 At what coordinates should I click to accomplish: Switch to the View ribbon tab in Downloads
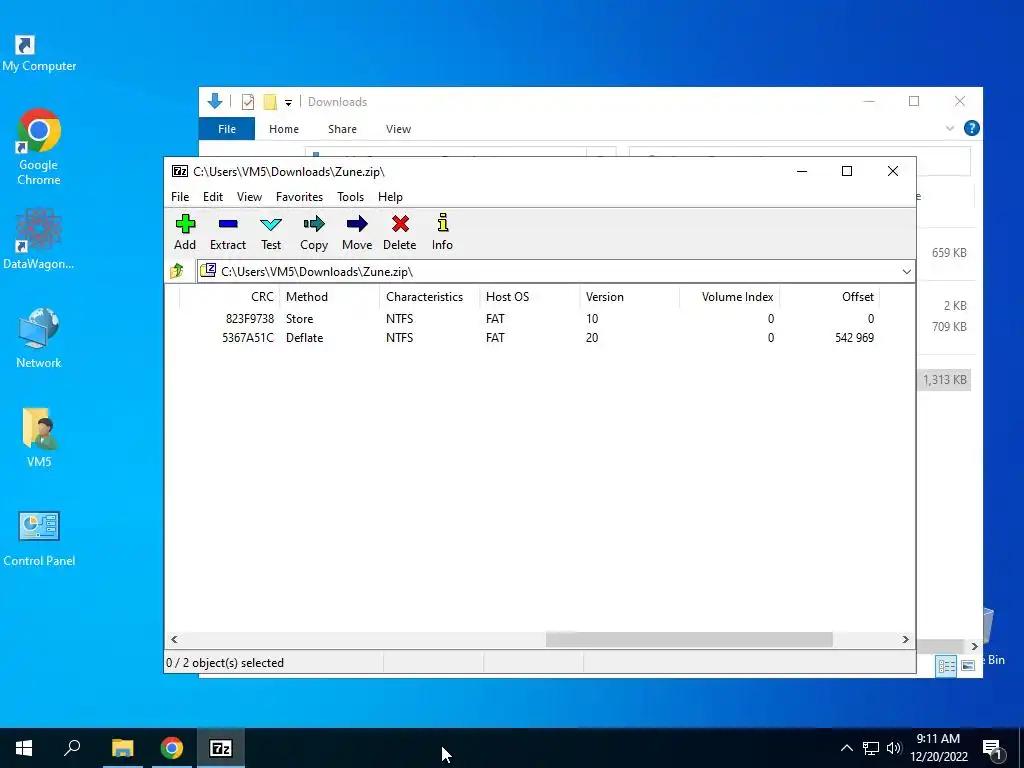398,129
